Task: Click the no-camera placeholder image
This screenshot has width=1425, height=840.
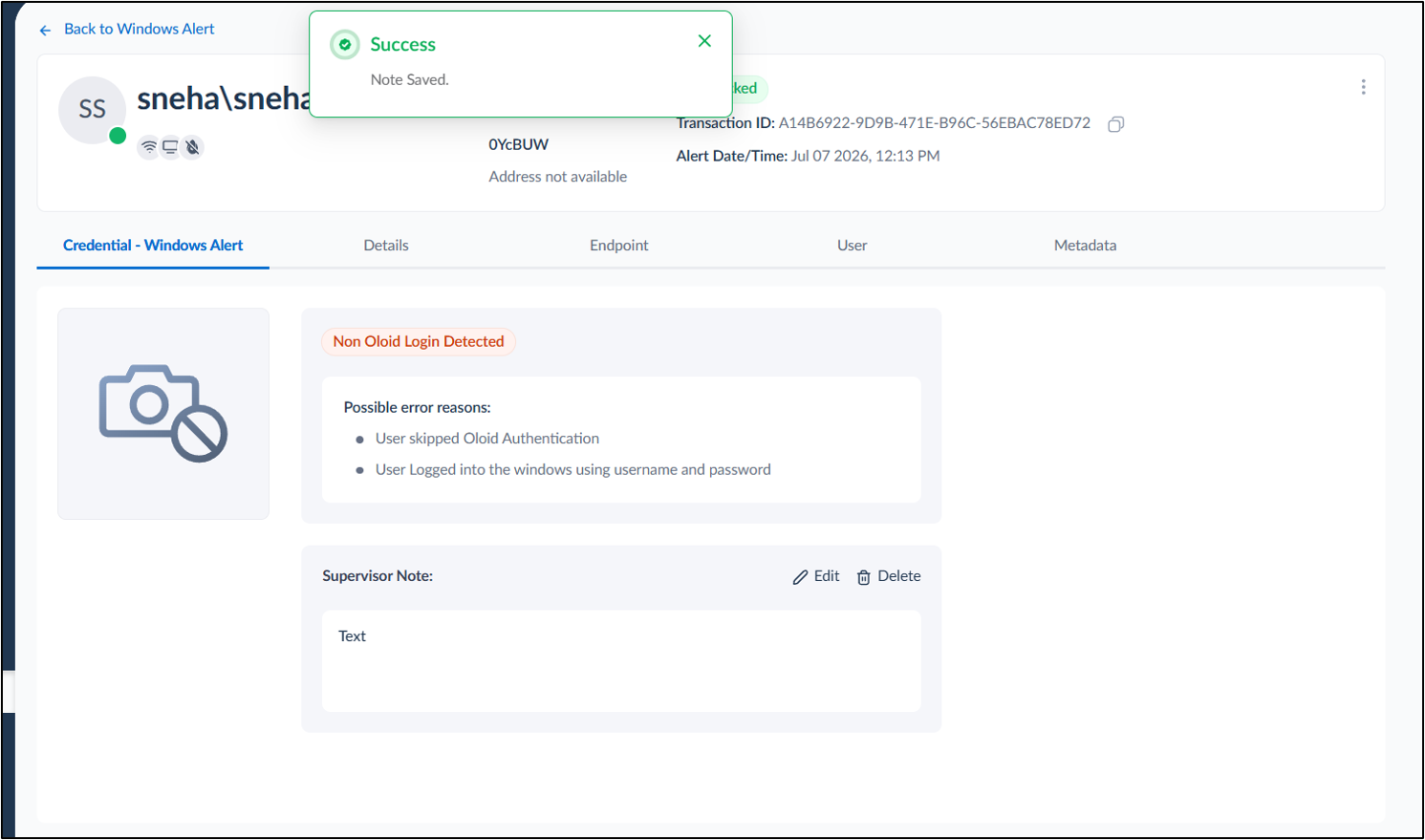Action: (x=163, y=414)
